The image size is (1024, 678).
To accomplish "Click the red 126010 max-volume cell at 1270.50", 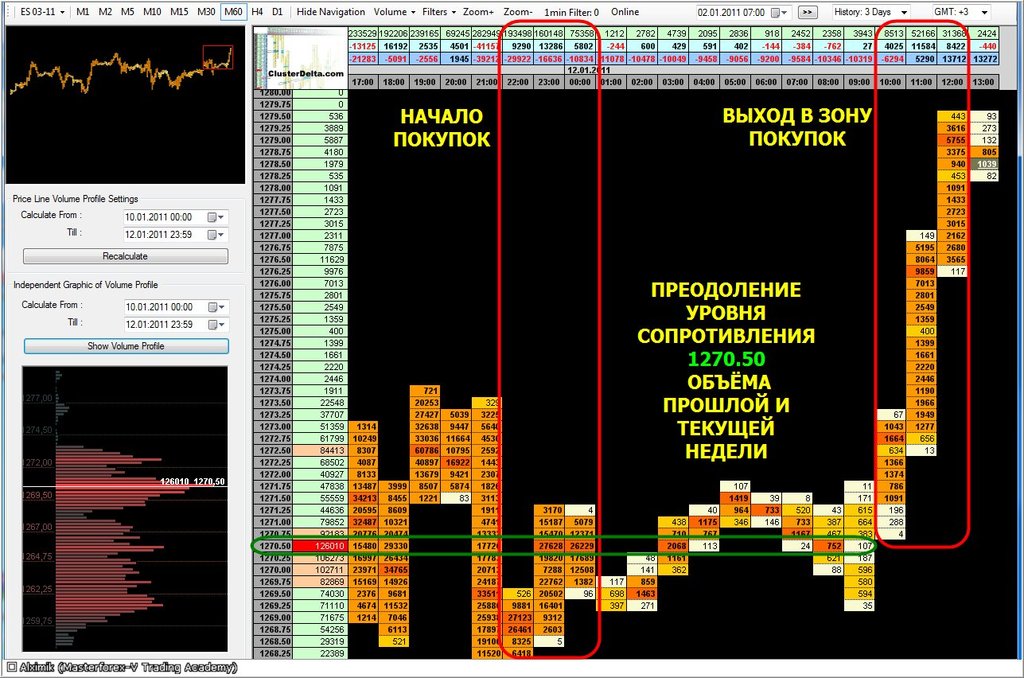I will click(320, 546).
